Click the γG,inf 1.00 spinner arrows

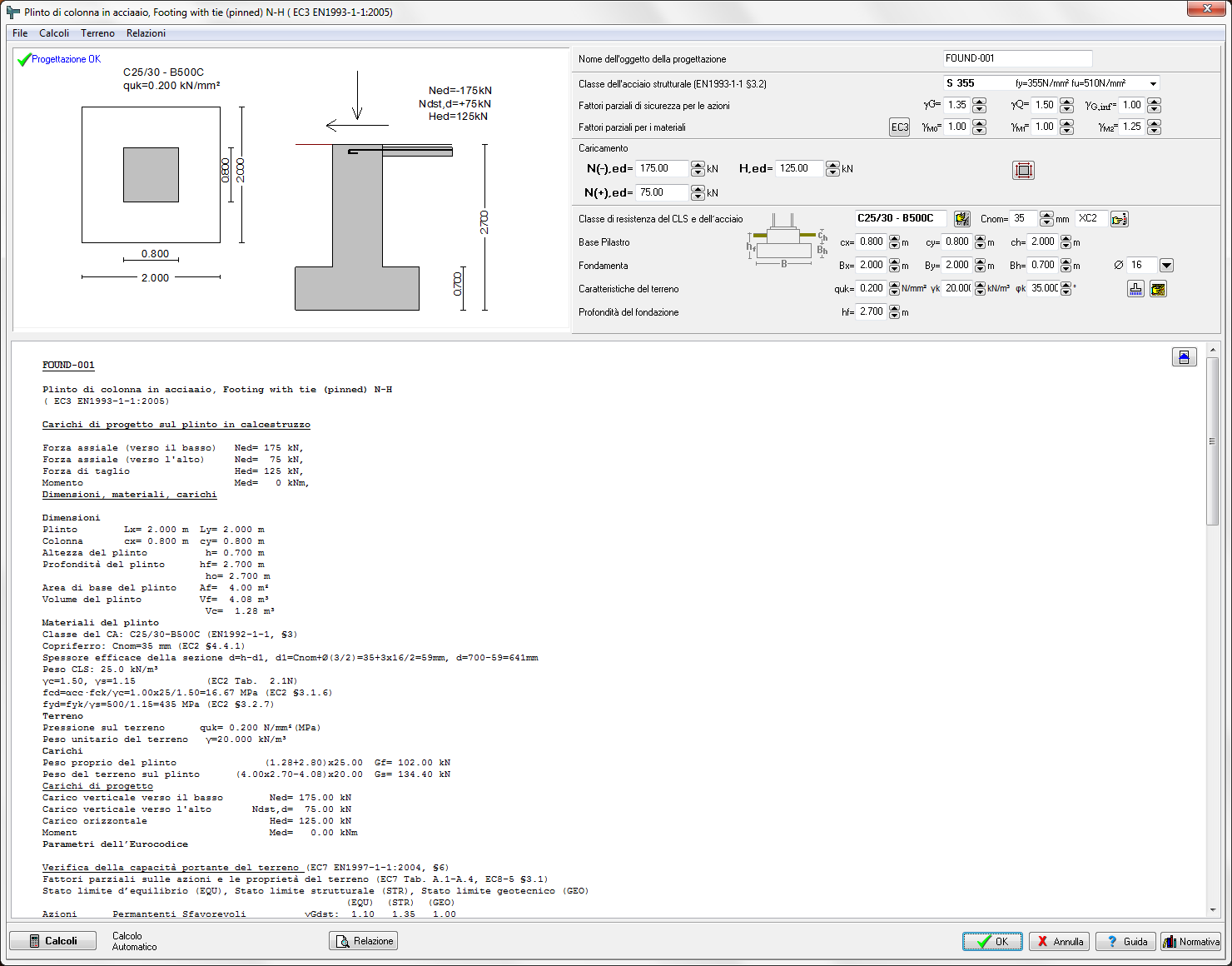1154,106
